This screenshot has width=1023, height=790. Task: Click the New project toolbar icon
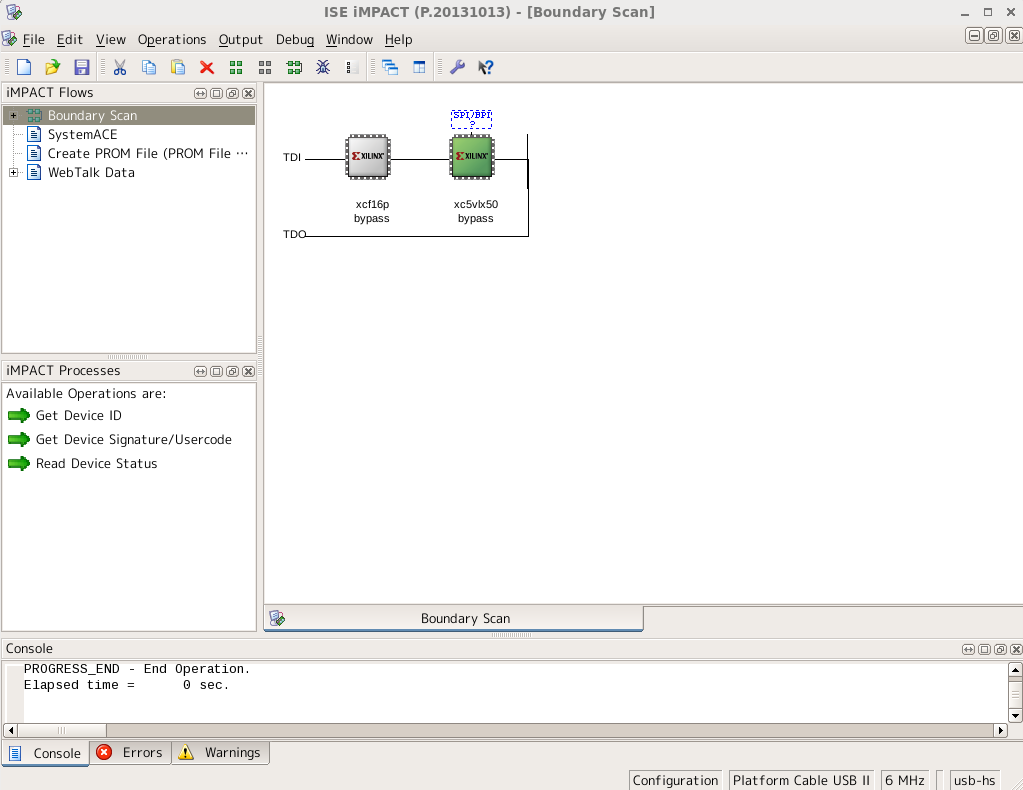(x=24, y=67)
